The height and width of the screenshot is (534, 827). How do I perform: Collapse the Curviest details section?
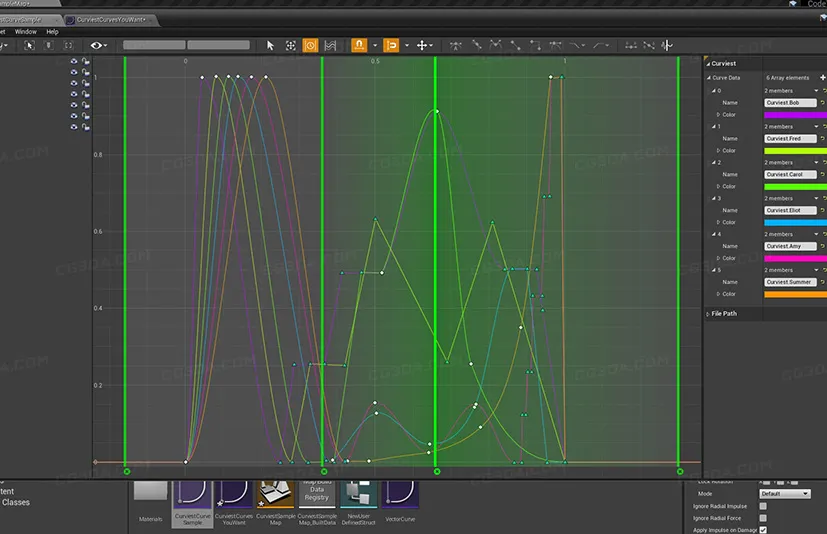point(708,63)
